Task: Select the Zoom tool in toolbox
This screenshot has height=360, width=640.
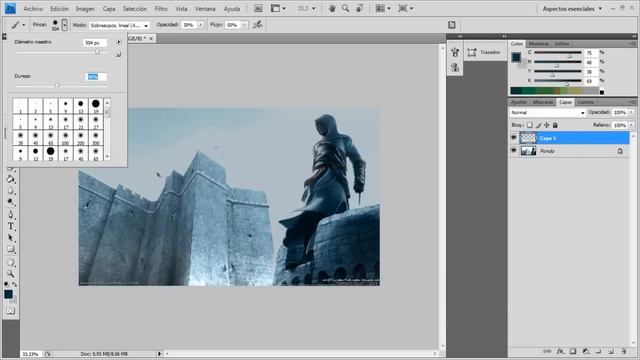Action: 11,274
